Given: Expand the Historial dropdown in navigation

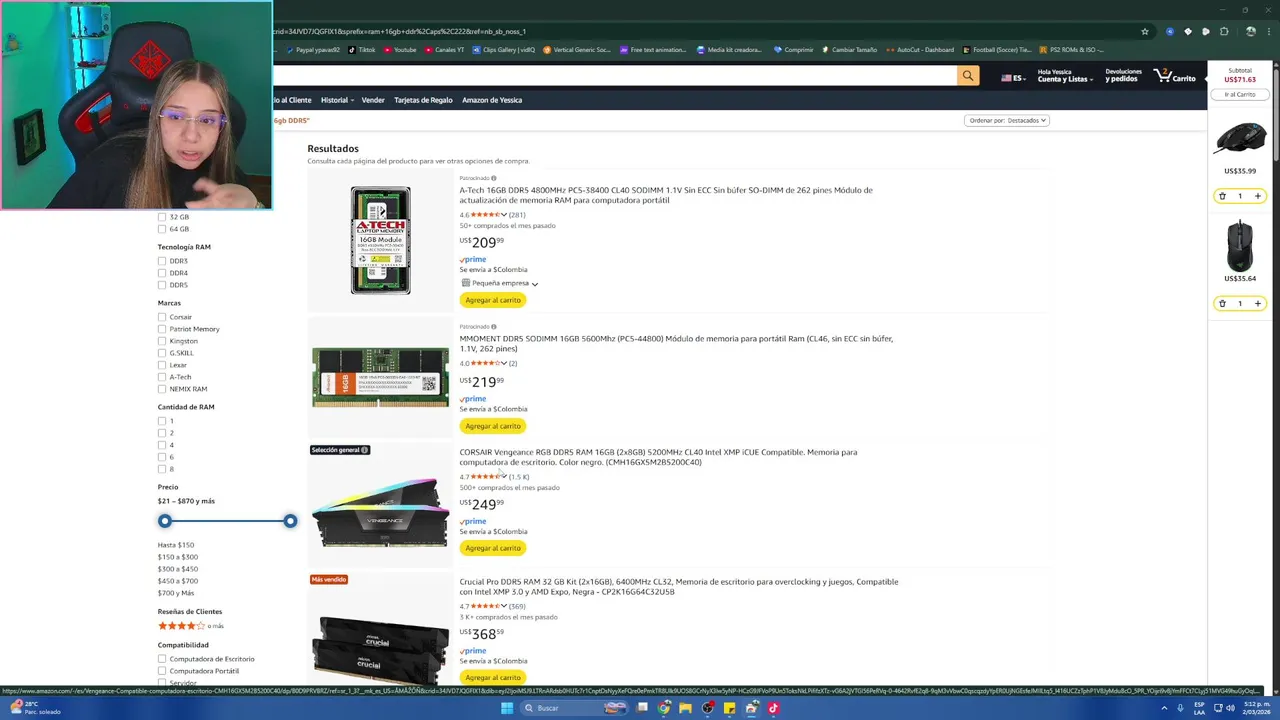Looking at the screenshot, I should [x=337, y=100].
